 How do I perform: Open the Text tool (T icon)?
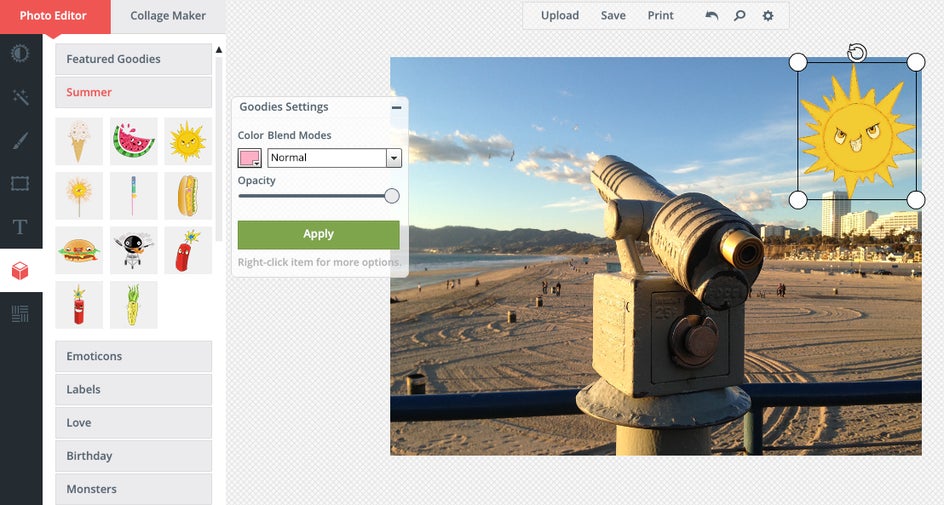click(20, 227)
